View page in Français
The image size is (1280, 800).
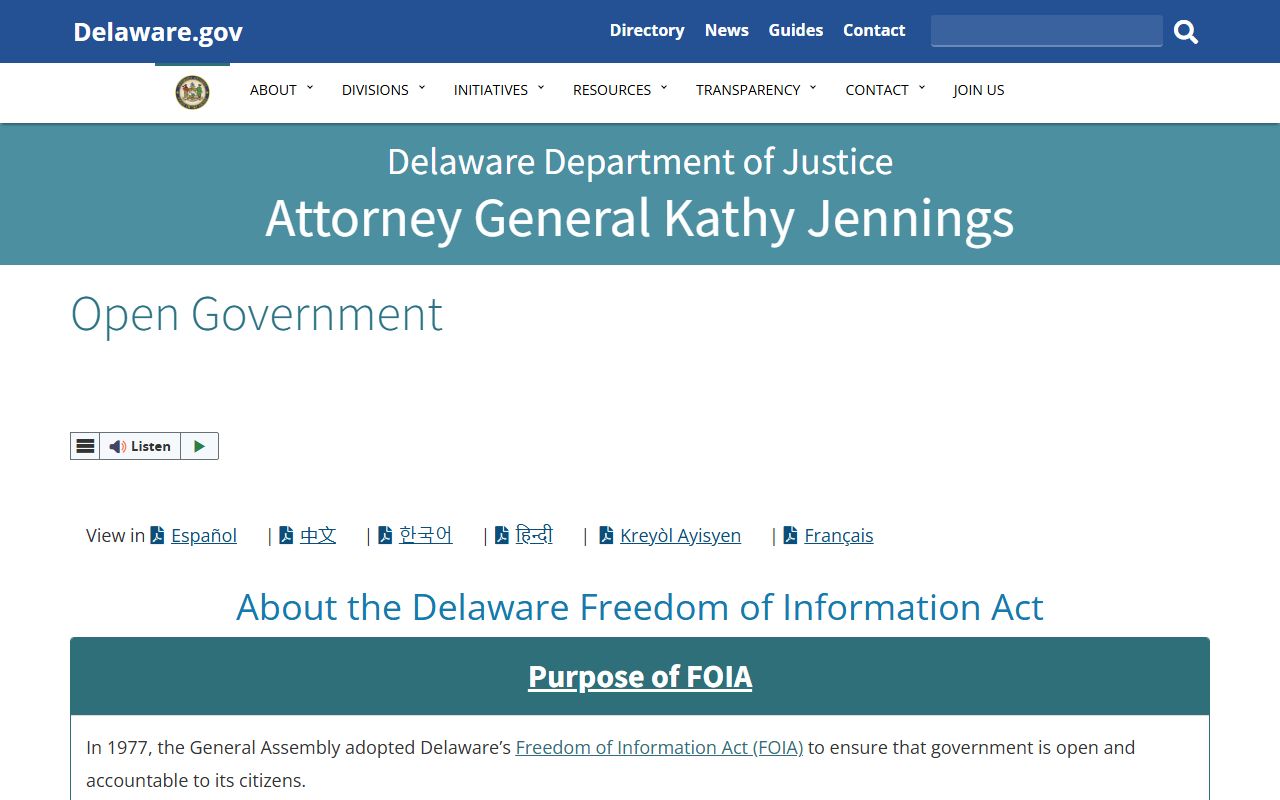click(x=839, y=536)
